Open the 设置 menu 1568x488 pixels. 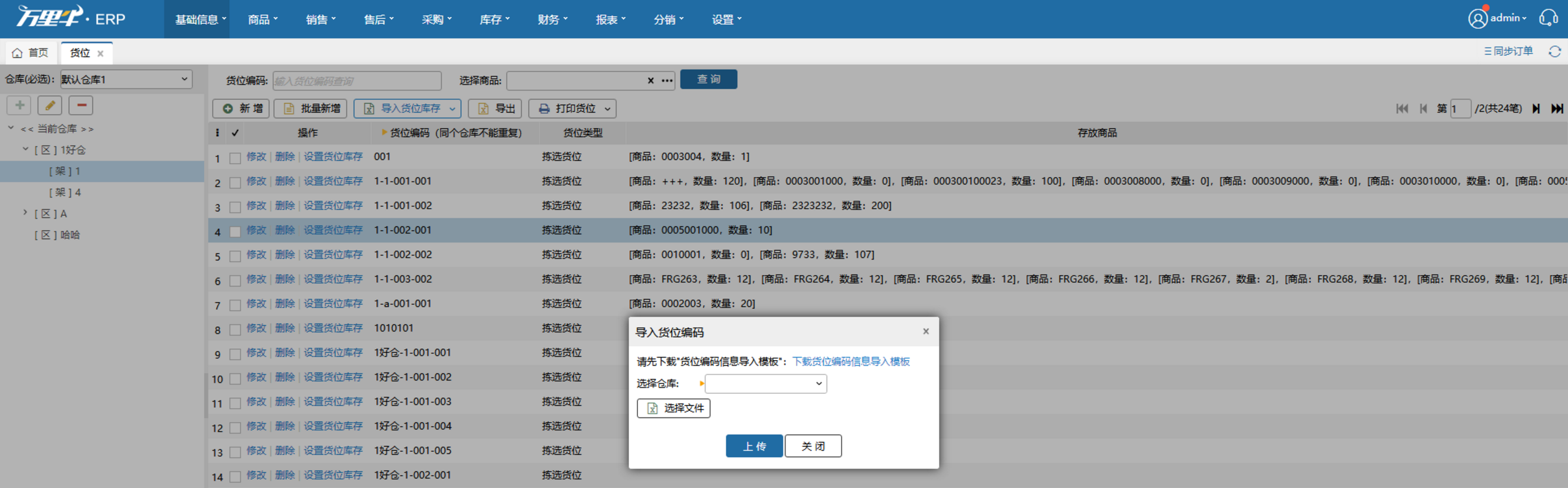click(726, 20)
